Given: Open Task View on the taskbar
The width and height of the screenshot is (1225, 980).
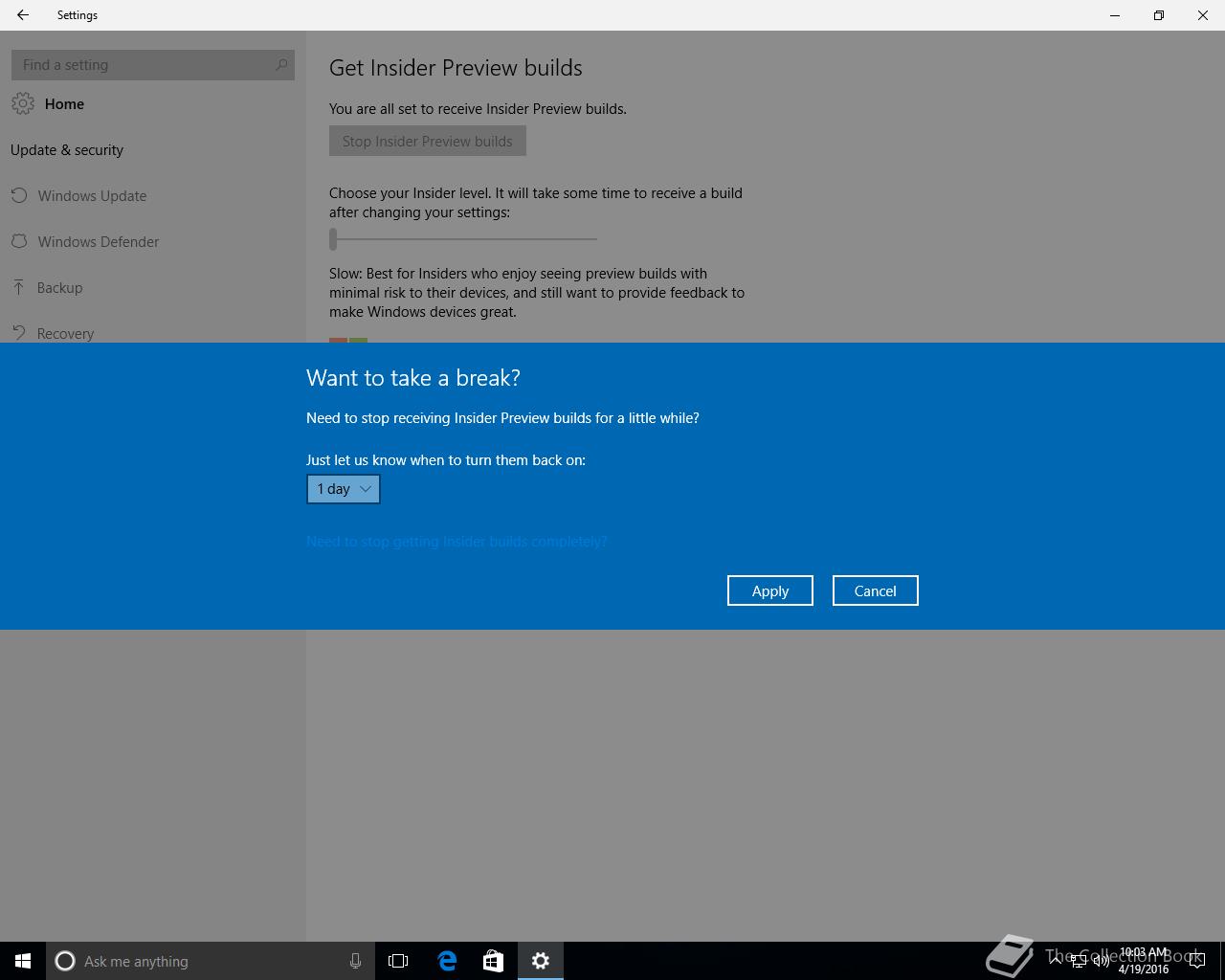Looking at the screenshot, I should coord(398,961).
